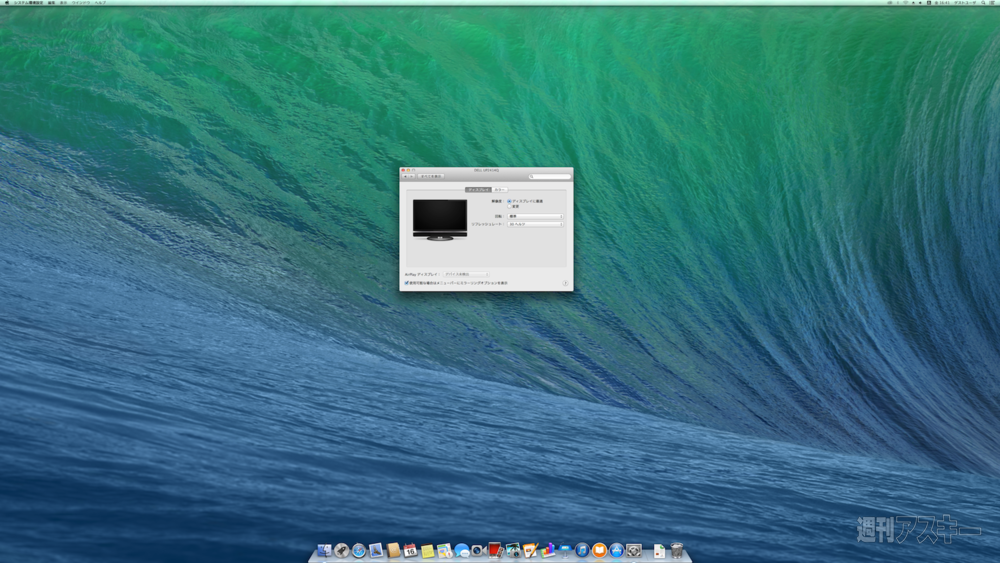Switch to the カラー tab
Image resolution: width=1000 pixels, height=563 pixels.
pos(499,189)
